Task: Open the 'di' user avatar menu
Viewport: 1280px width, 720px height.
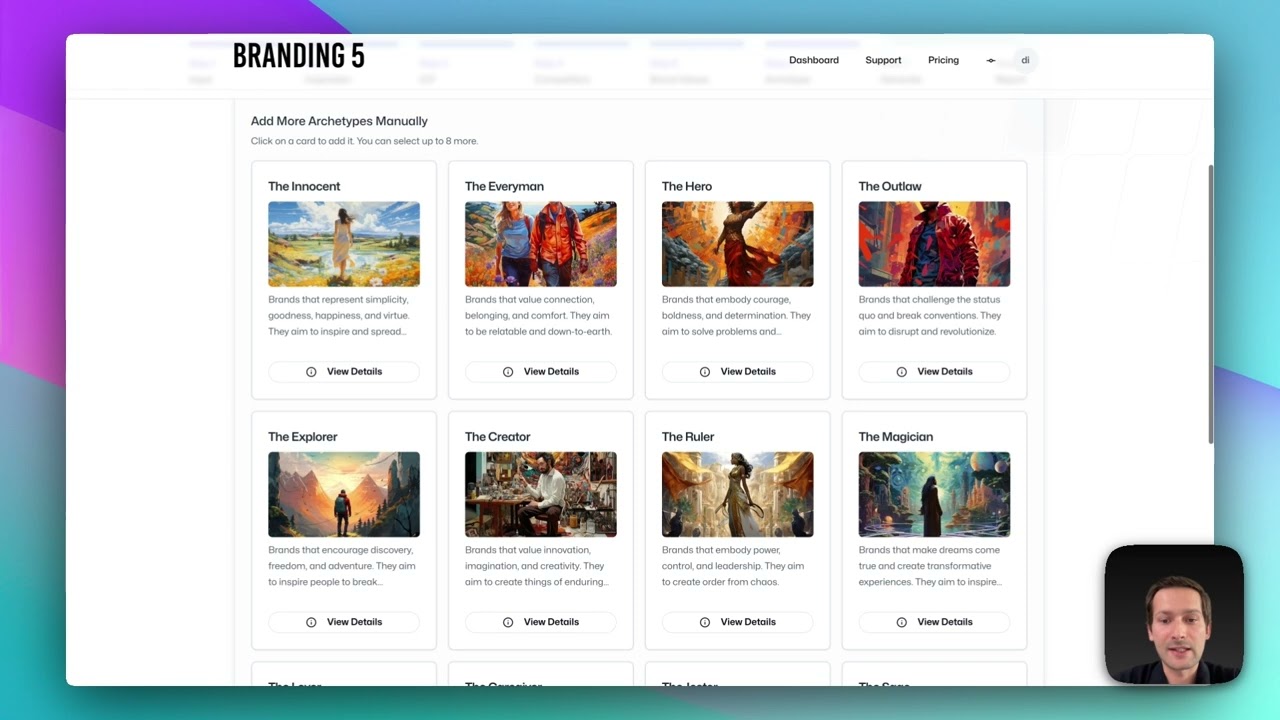Action: point(1025,60)
